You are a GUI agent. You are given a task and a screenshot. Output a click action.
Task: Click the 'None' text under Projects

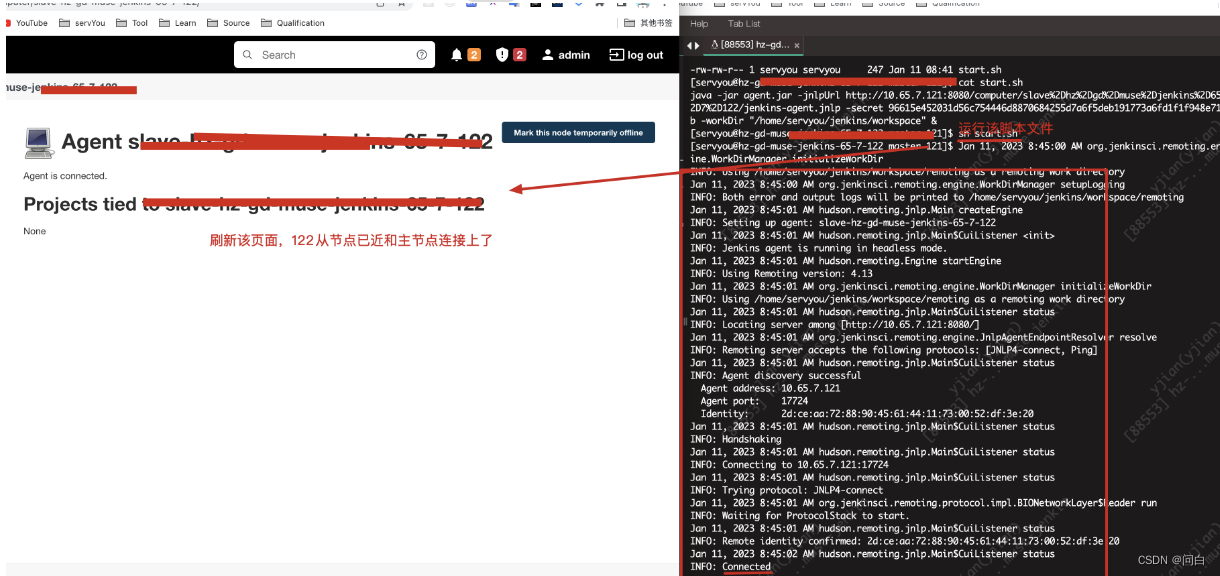[x=35, y=231]
